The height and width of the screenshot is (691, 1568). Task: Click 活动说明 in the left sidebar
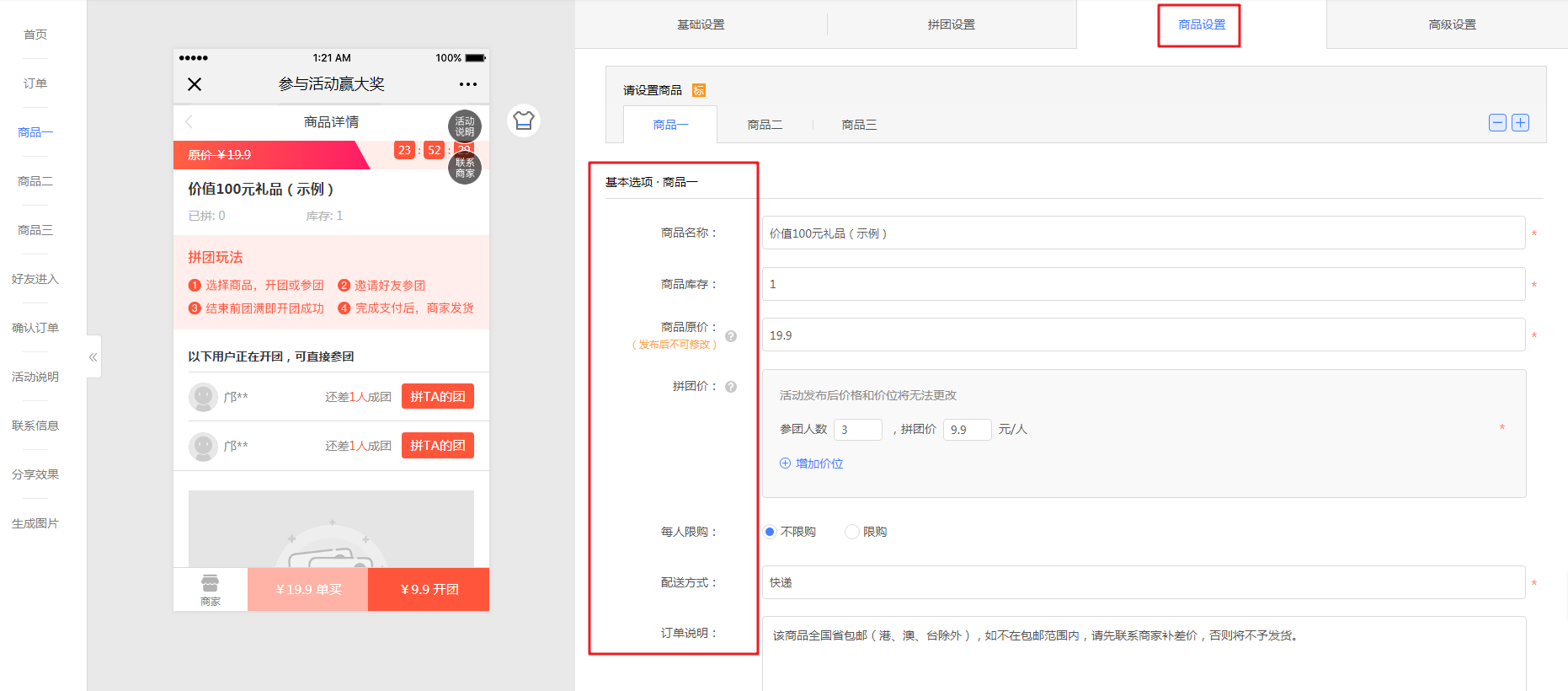35,377
